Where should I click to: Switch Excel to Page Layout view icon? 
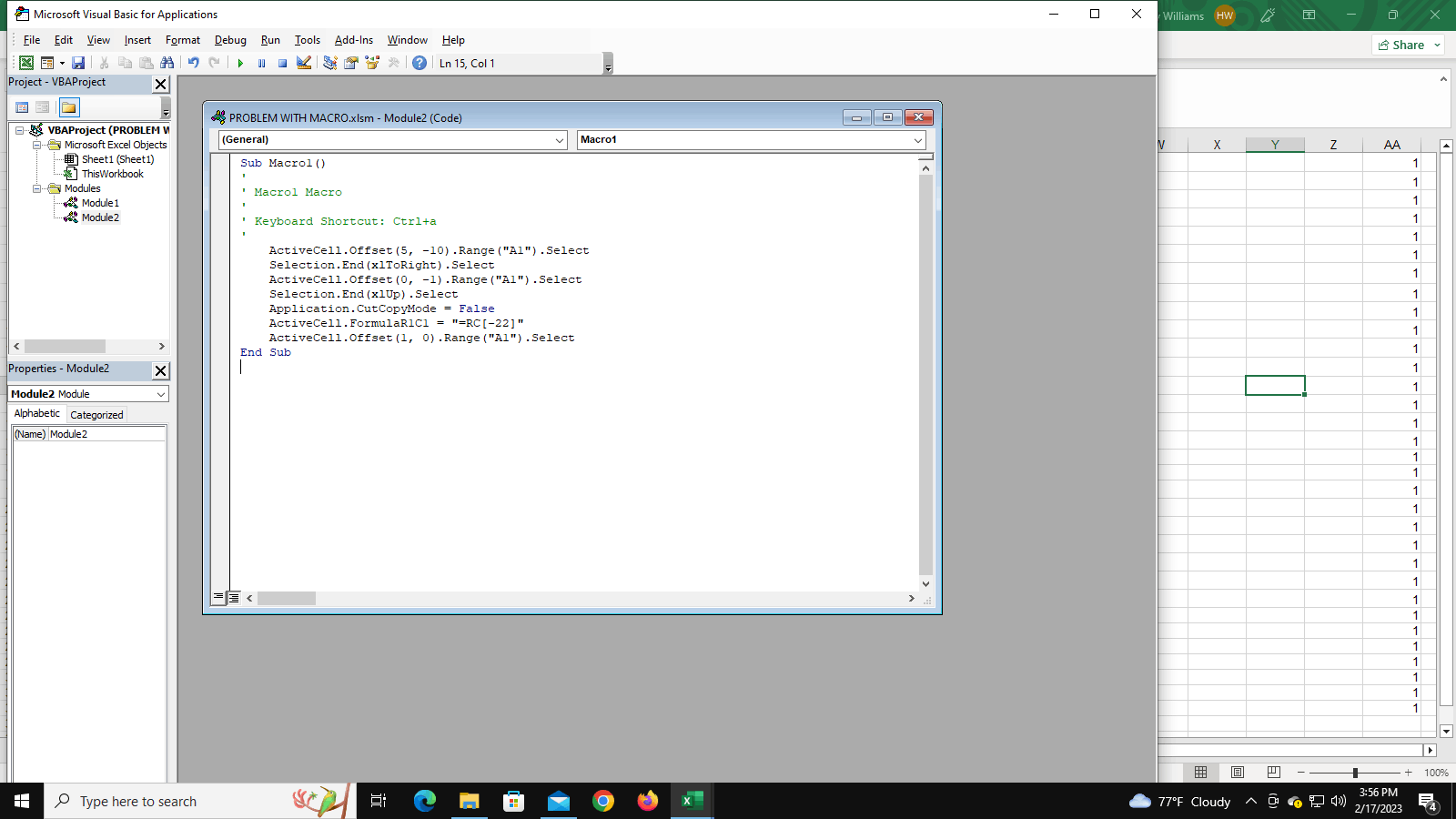[x=1238, y=773]
